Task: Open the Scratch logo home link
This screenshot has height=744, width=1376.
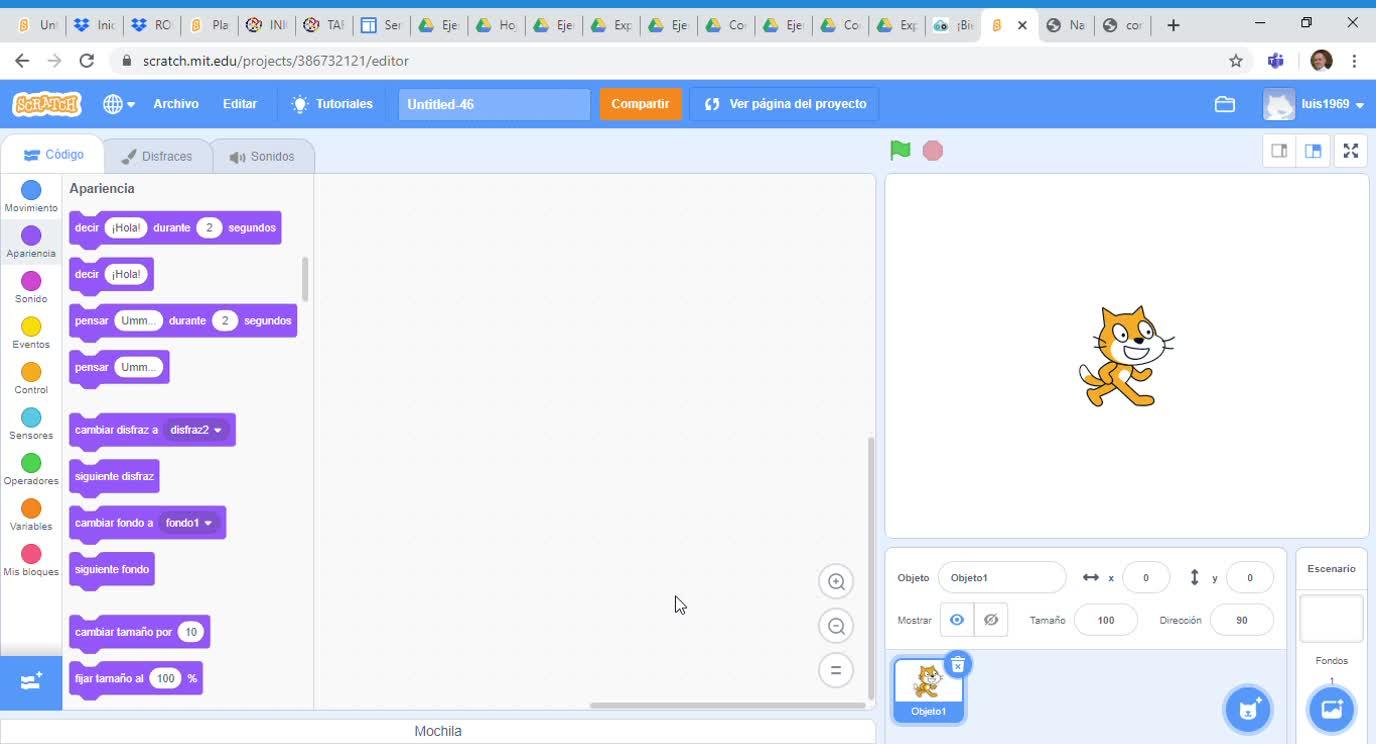Action: pyautogui.click(x=47, y=104)
